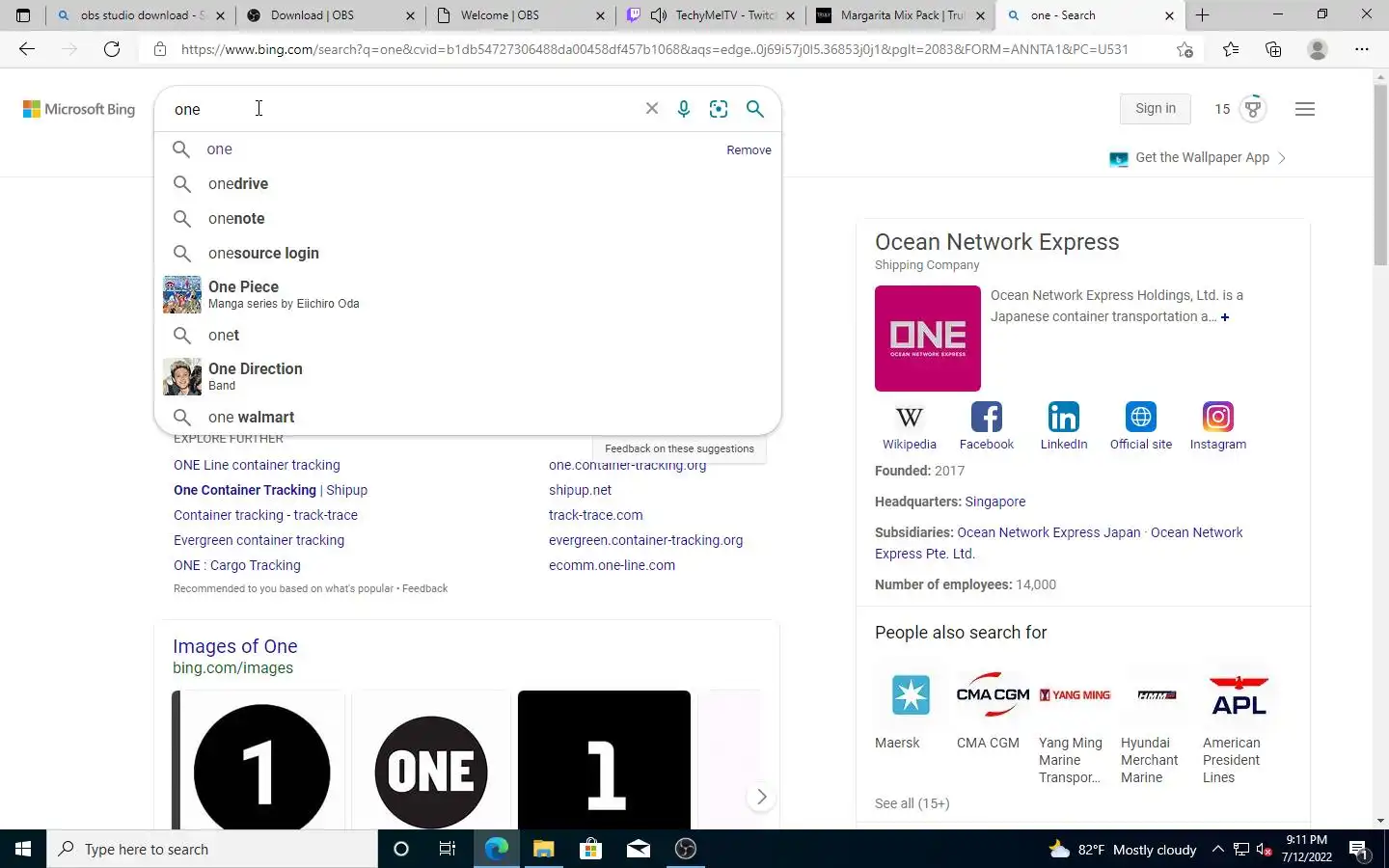Go back to previous page

[27, 49]
